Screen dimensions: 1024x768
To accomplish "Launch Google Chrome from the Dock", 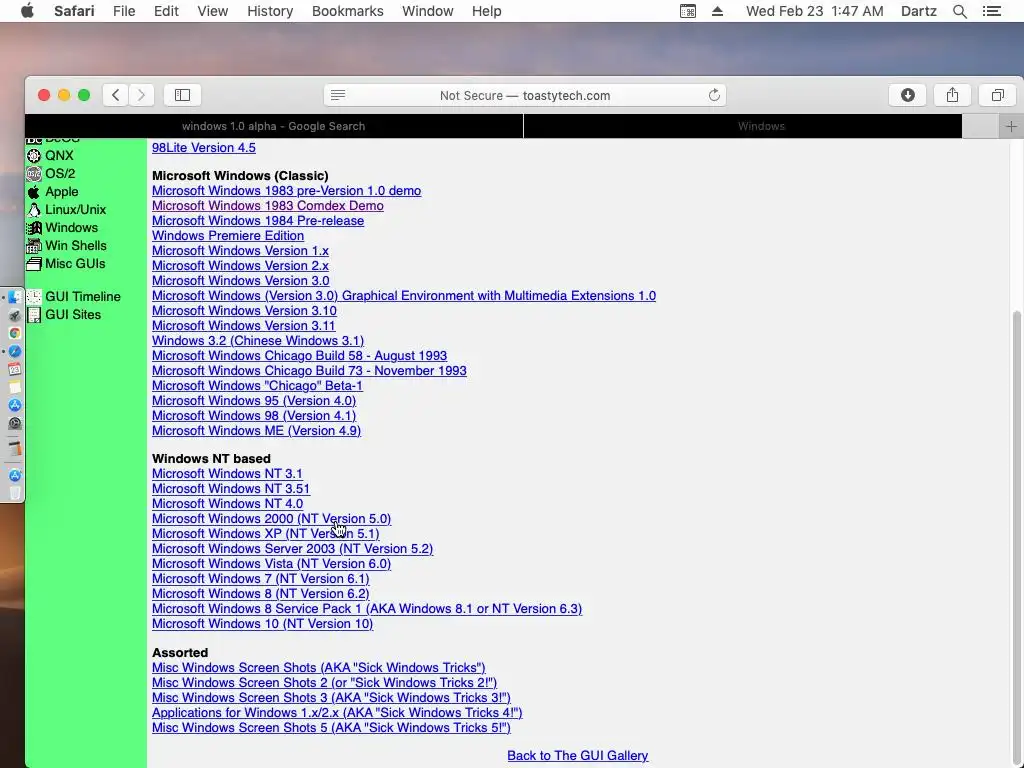I will pyautogui.click(x=14, y=333).
